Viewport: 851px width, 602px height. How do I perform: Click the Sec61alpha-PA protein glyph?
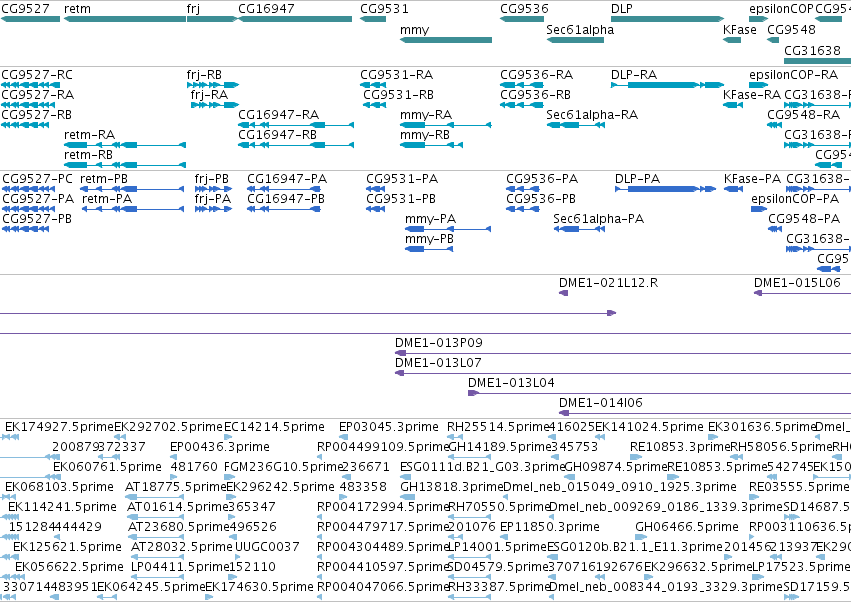579,229
